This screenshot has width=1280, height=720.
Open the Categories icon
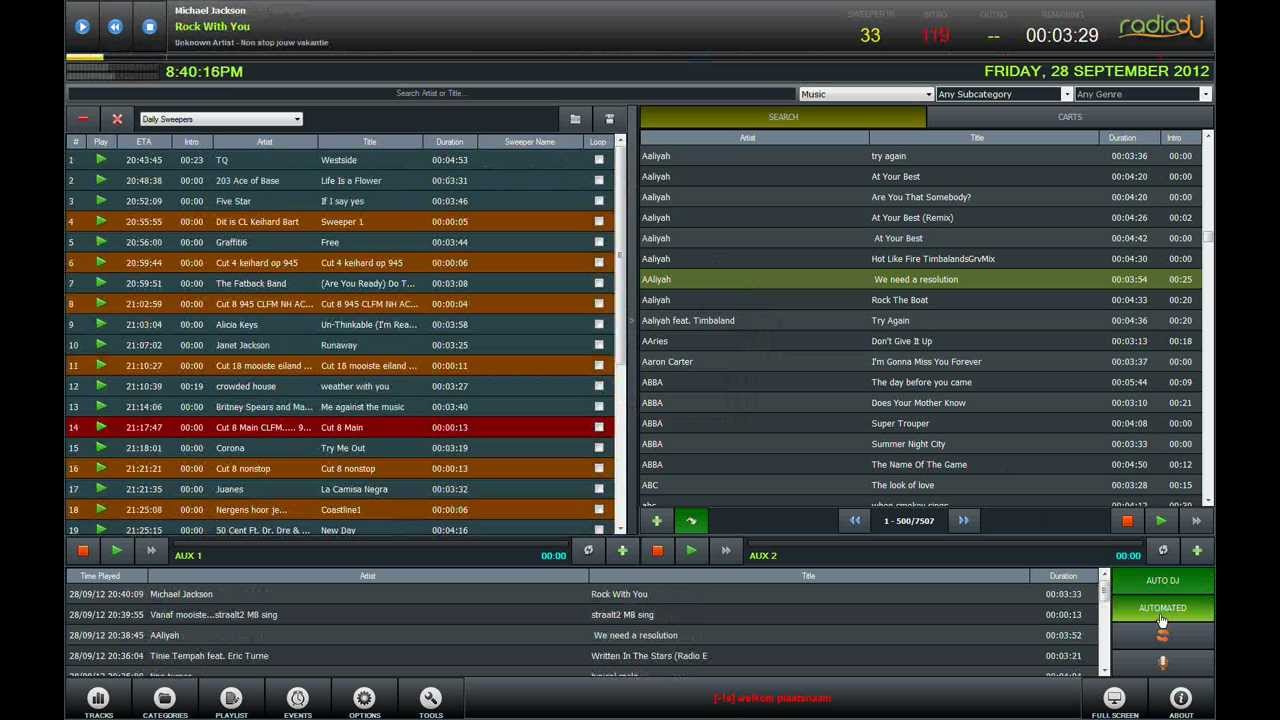tap(165, 702)
